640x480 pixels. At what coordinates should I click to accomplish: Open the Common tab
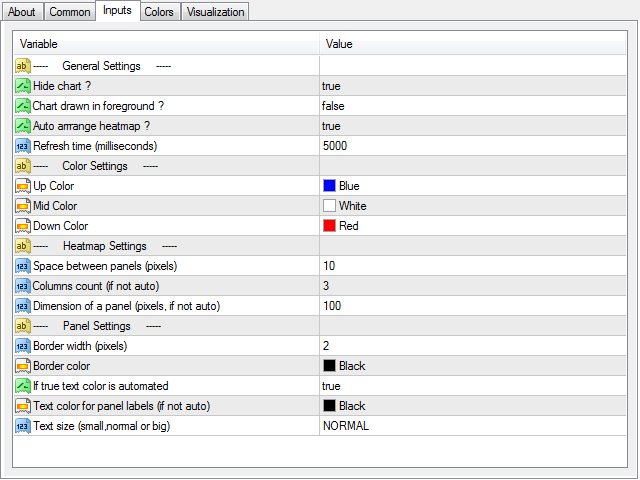coord(70,12)
